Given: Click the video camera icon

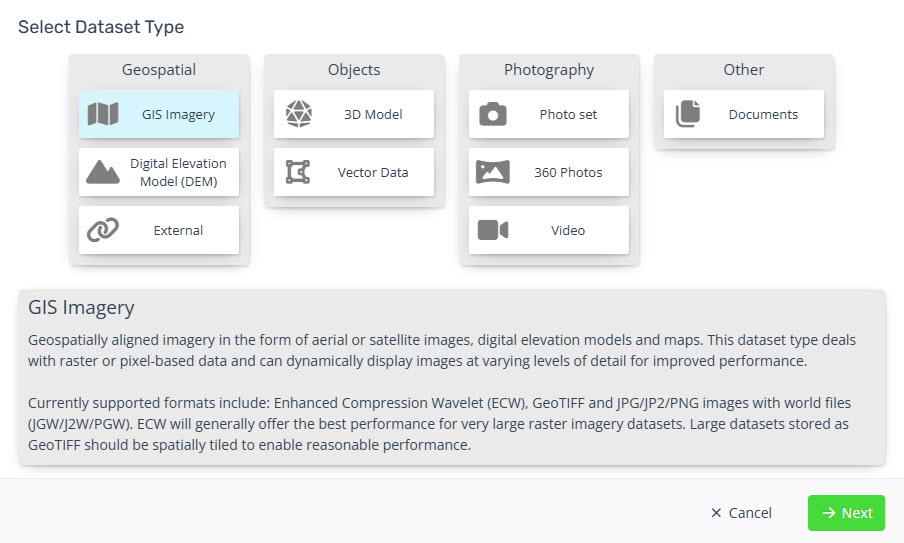Looking at the screenshot, I should click(493, 230).
